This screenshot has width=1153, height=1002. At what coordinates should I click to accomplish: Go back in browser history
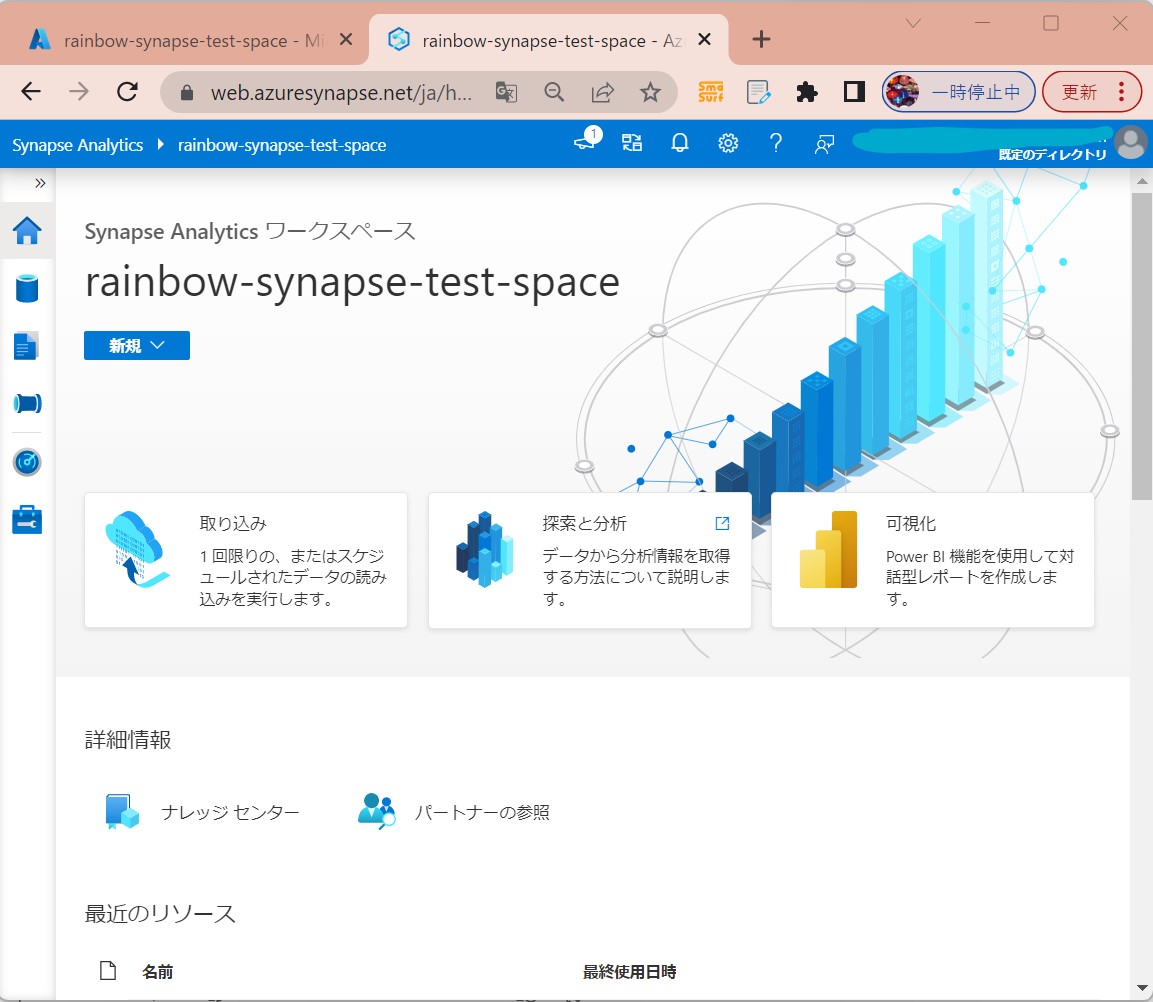(31, 92)
